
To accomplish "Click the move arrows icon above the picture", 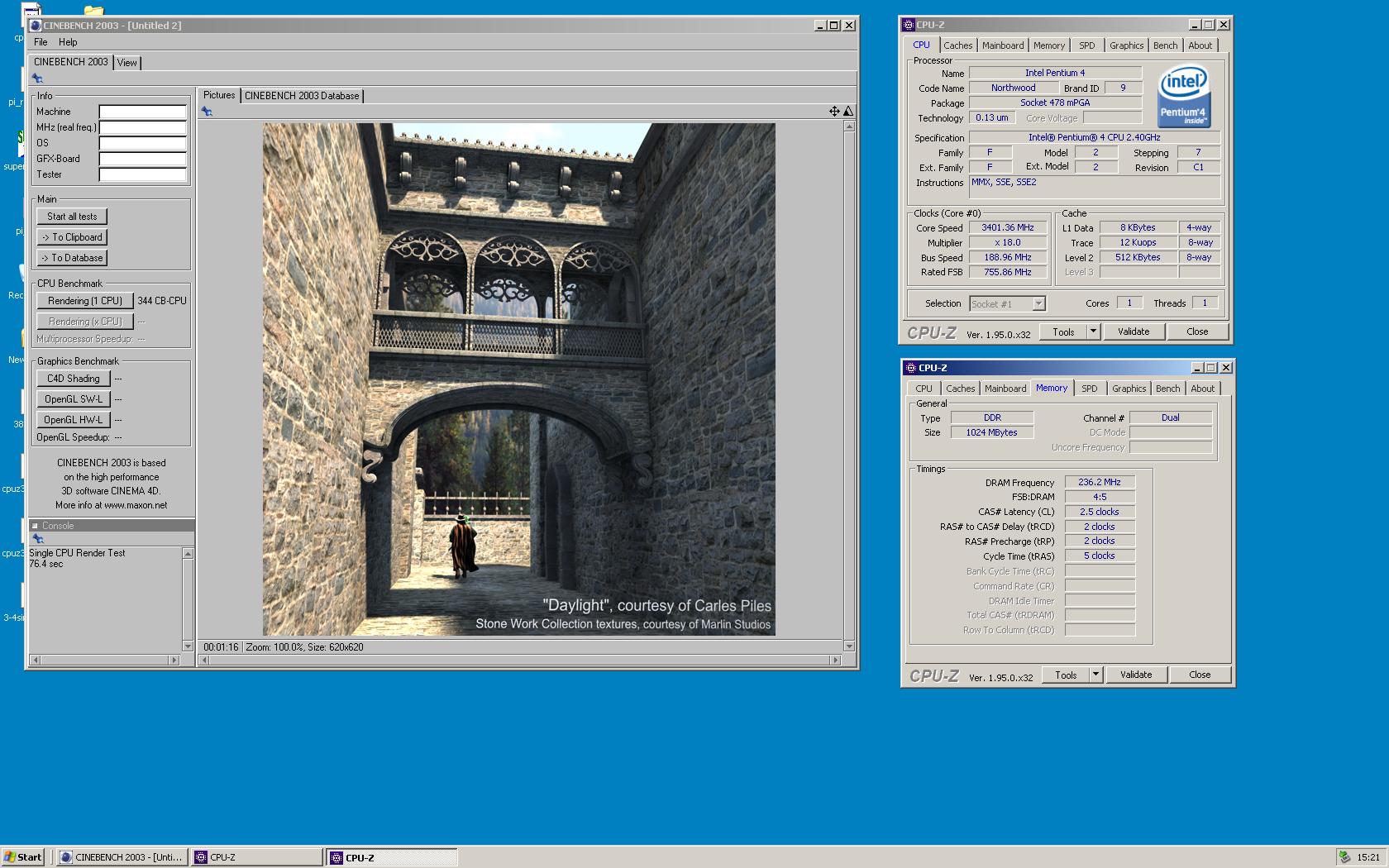I will coord(834,111).
